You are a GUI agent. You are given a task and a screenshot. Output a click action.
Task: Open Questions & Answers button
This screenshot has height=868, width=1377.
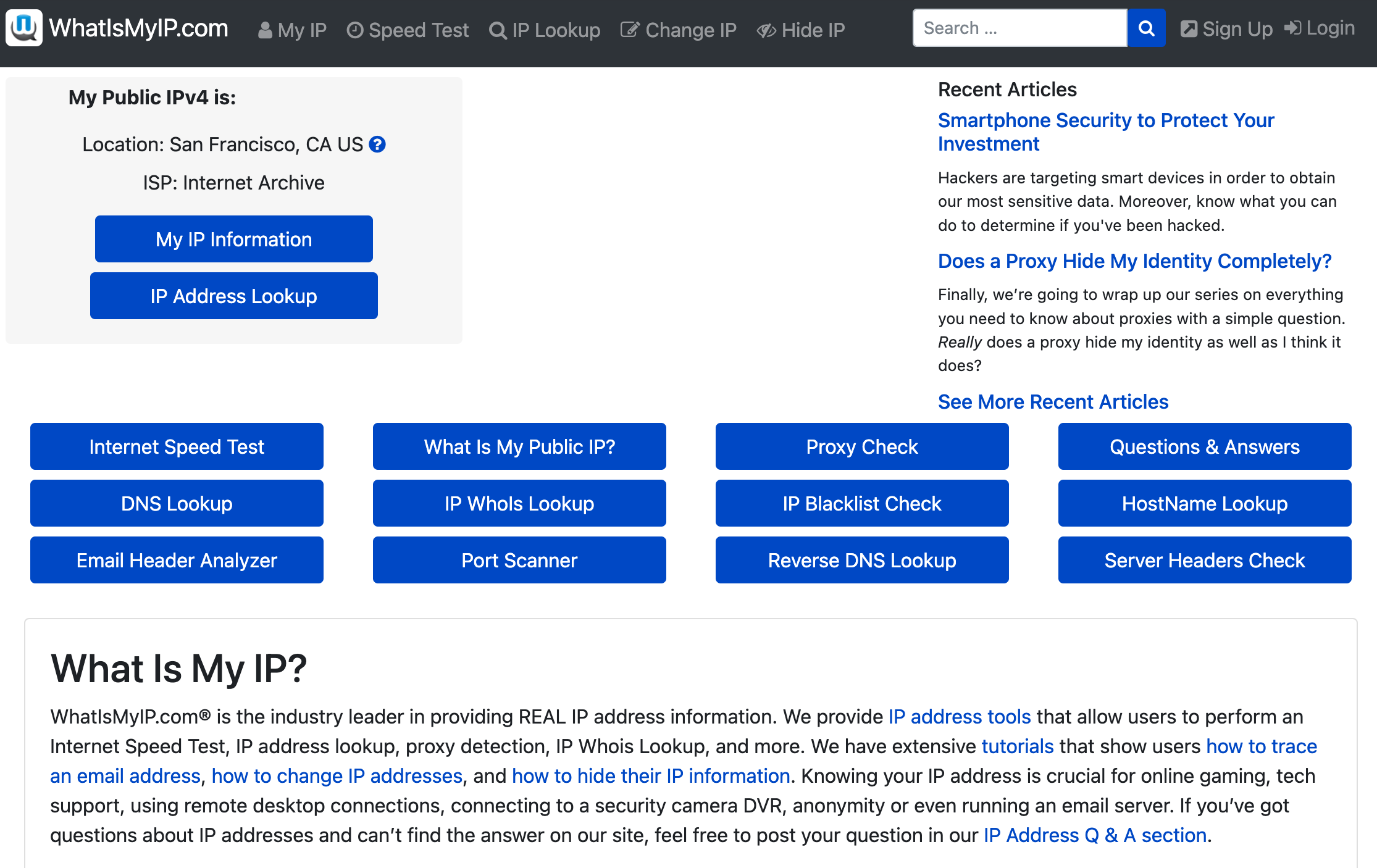[x=1205, y=446]
